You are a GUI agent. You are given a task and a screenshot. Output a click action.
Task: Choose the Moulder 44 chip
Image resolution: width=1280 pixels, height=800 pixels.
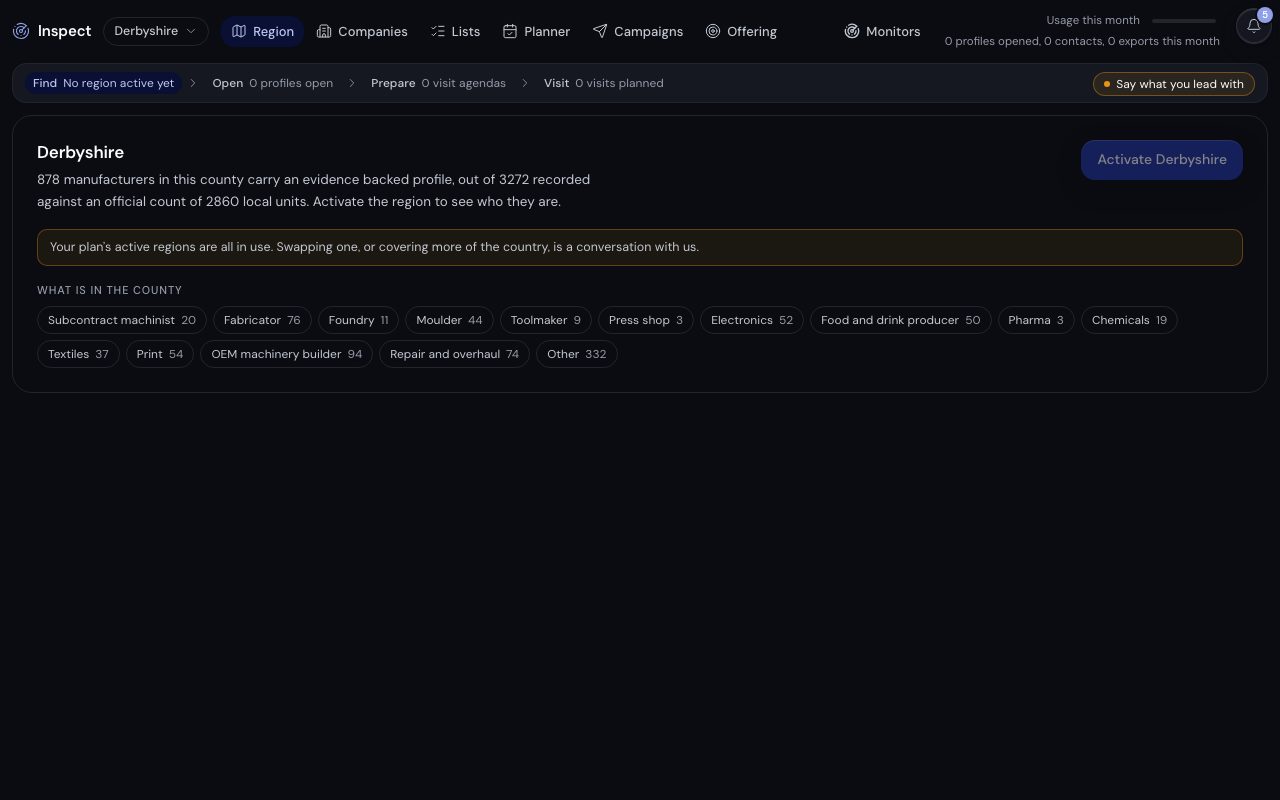pyautogui.click(x=449, y=320)
